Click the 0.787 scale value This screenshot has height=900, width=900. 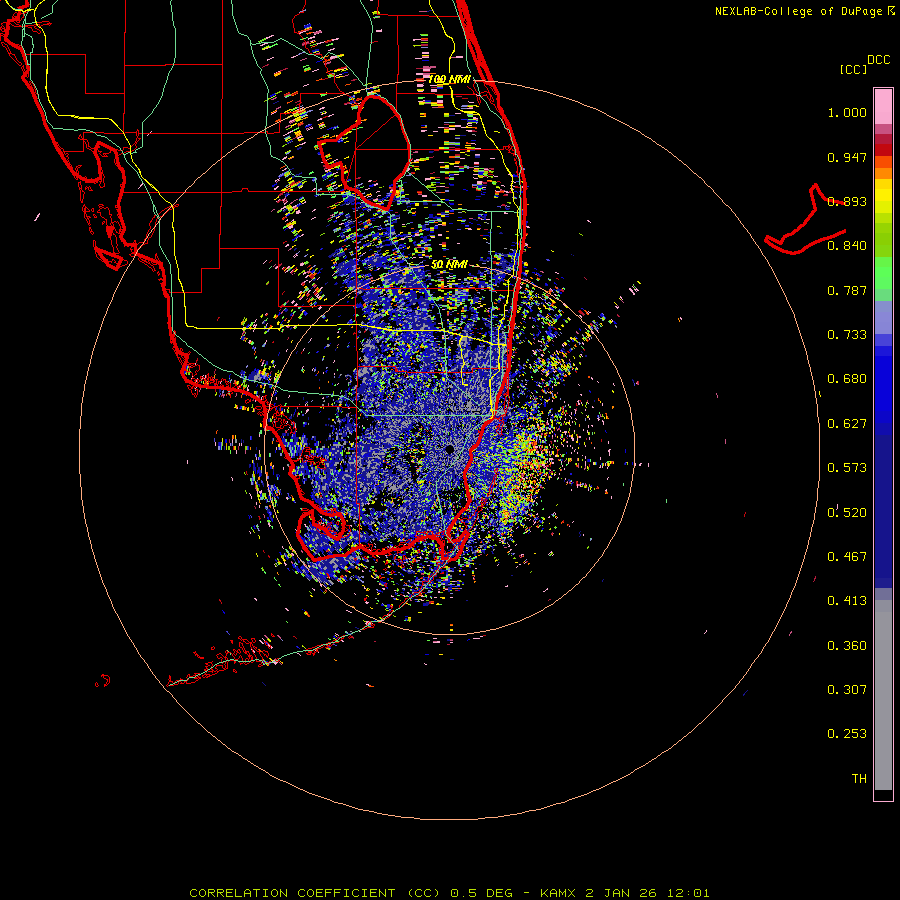847,290
